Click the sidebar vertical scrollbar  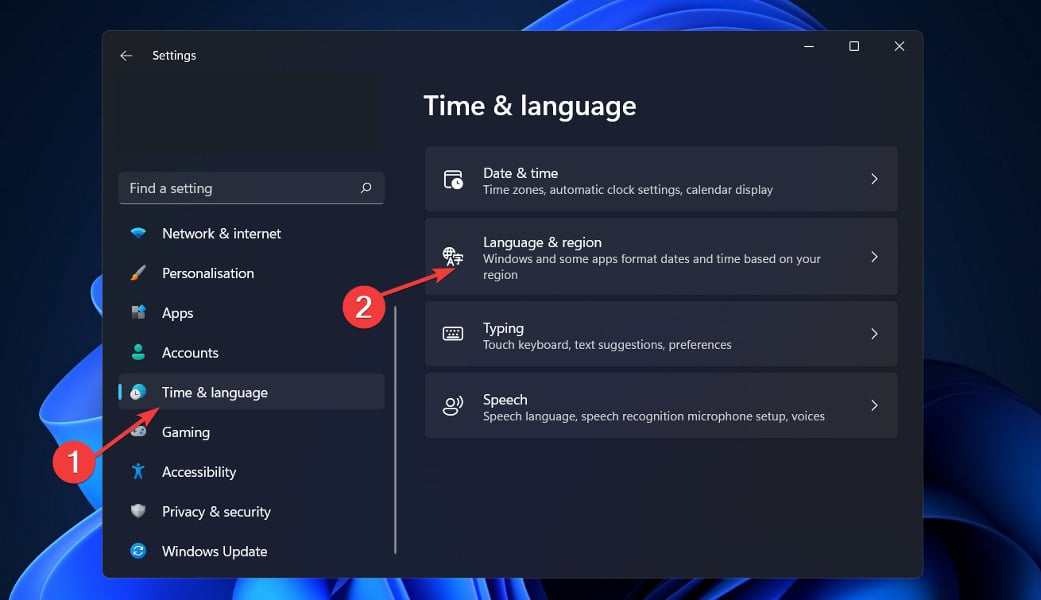pyautogui.click(x=395, y=429)
